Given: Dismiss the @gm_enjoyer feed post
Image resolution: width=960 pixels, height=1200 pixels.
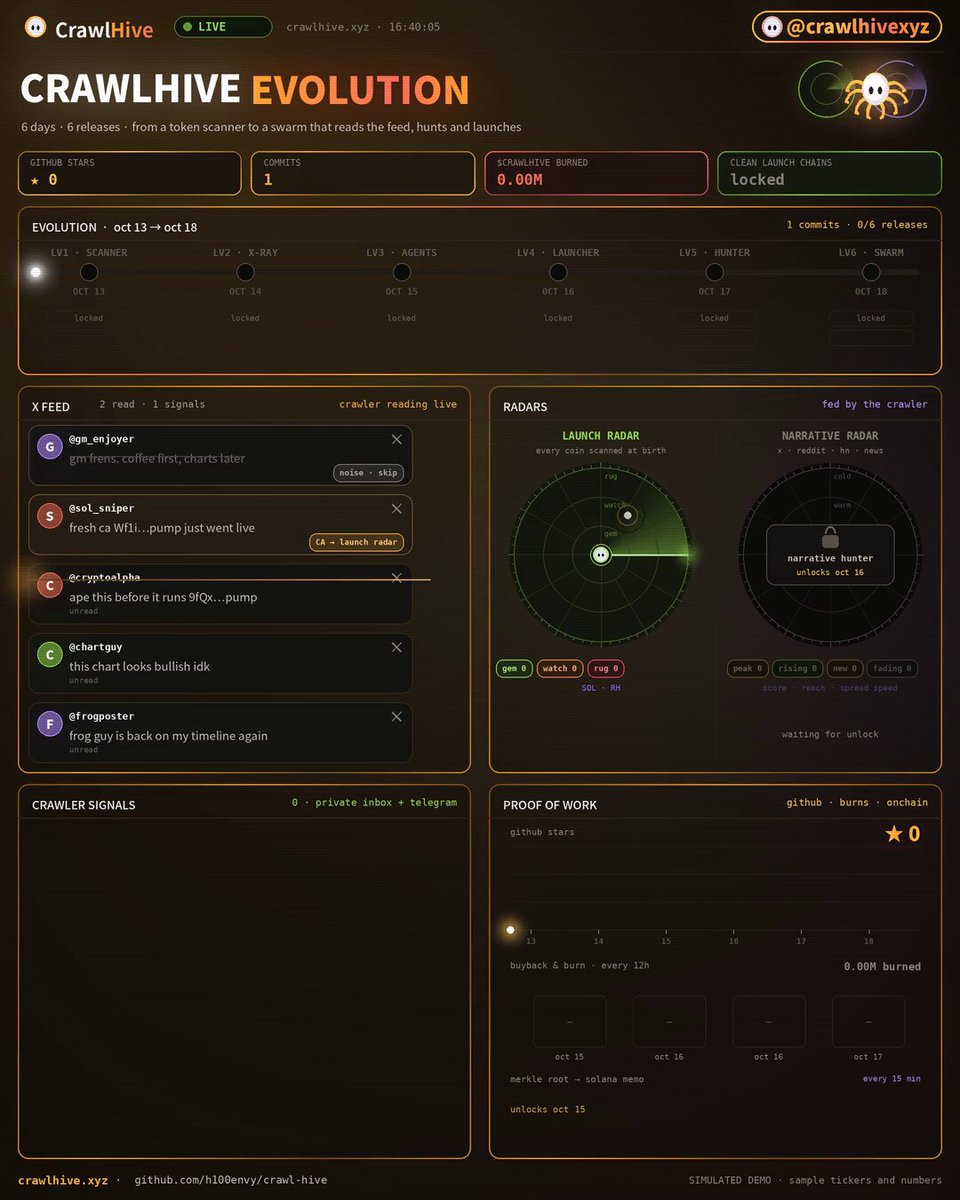Looking at the screenshot, I should coord(396,439).
